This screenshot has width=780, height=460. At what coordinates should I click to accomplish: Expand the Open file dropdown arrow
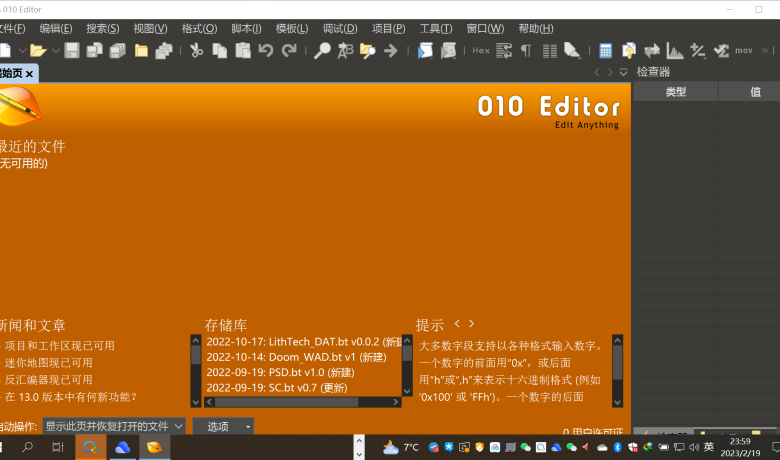click(55, 50)
